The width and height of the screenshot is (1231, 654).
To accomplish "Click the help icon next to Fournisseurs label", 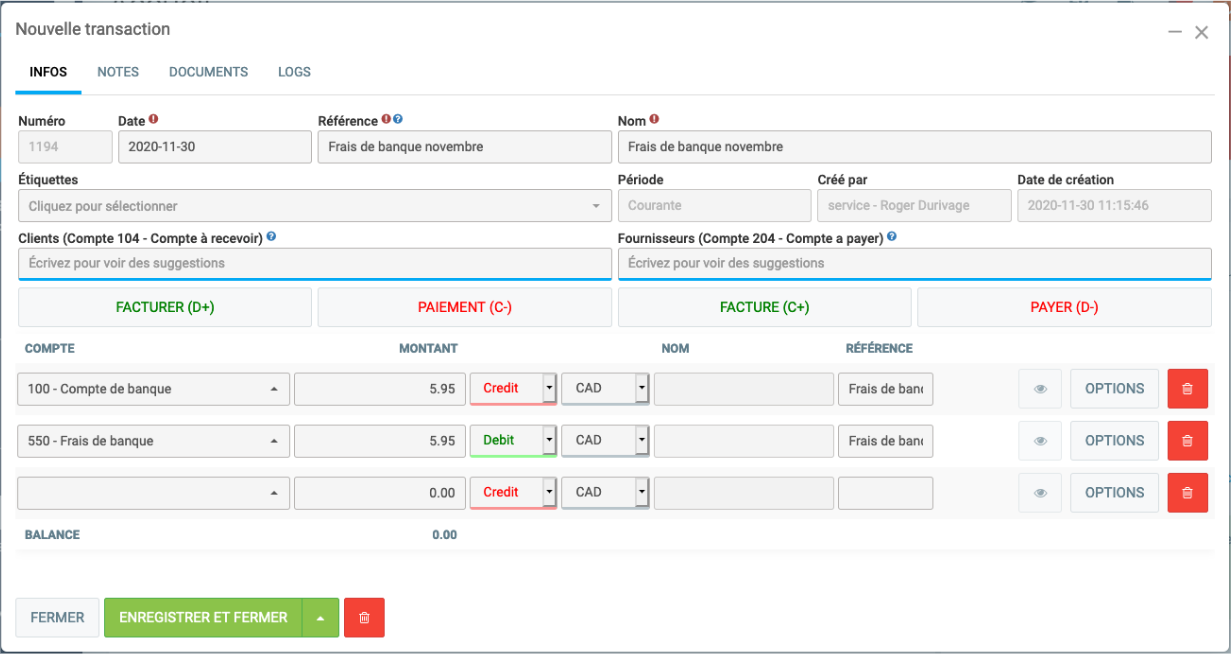I will pos(892,238).
